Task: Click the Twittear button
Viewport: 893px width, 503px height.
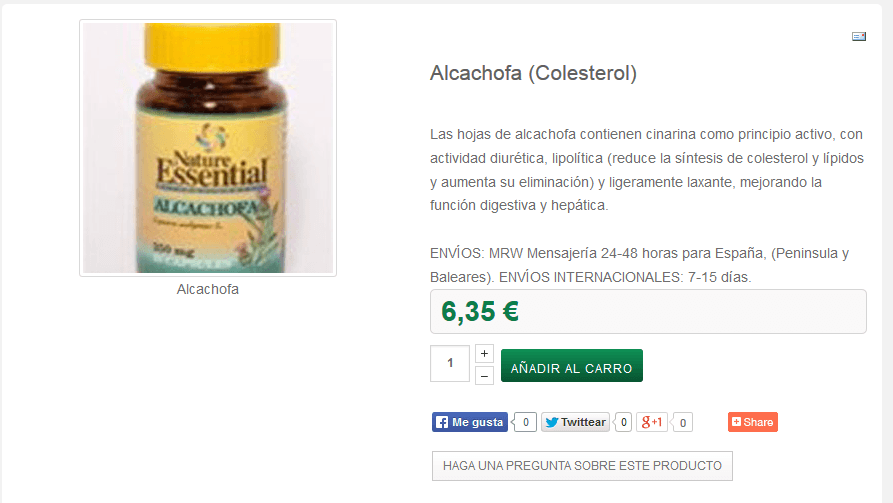Action: tap(575, 422)
